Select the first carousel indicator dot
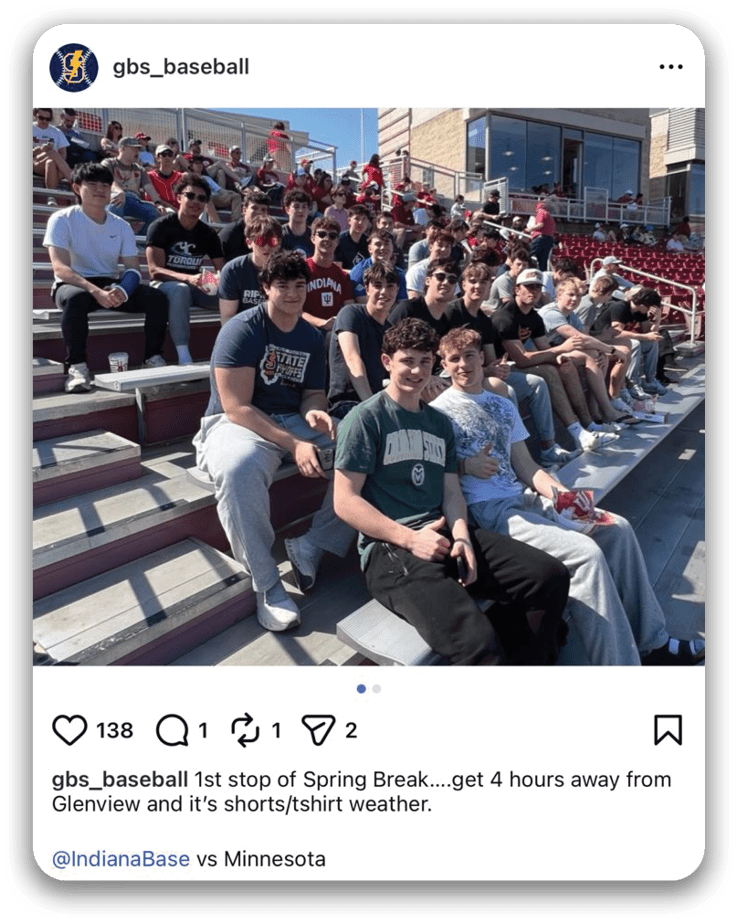Screen dimensions: 738x923 click(x=361, y=689)
